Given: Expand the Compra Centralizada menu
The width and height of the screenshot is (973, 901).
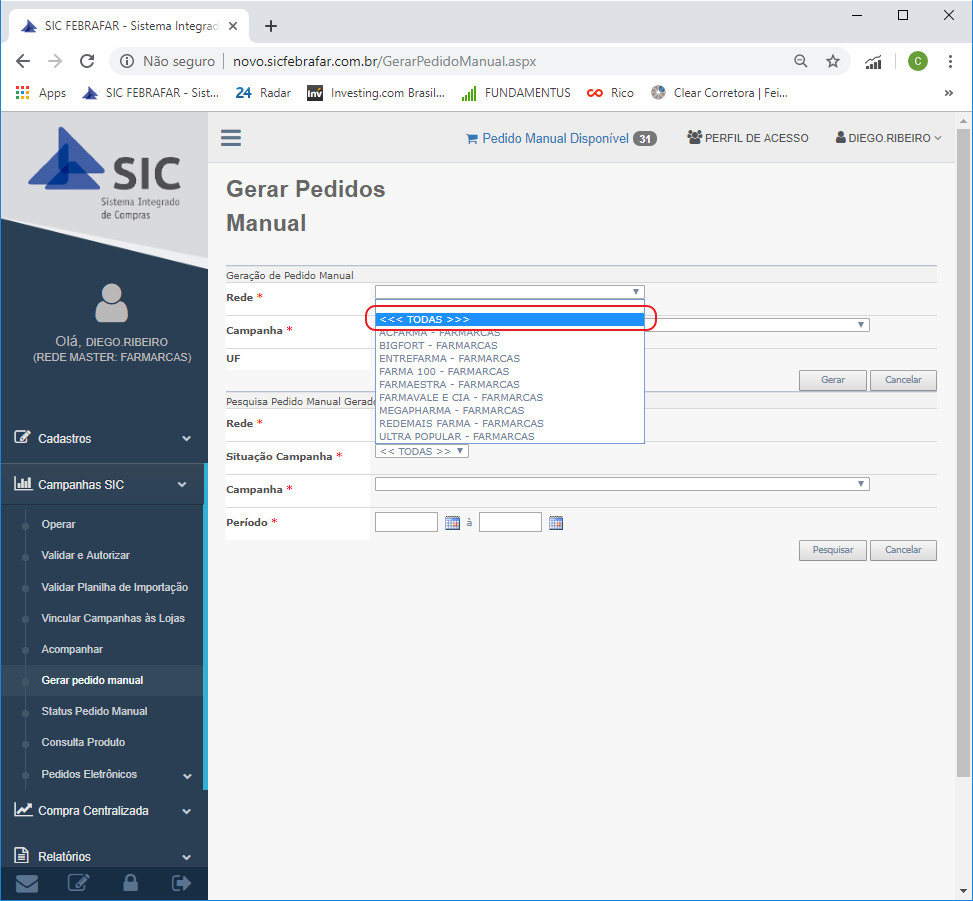Looking at the screenshot, I should [103, 810].
